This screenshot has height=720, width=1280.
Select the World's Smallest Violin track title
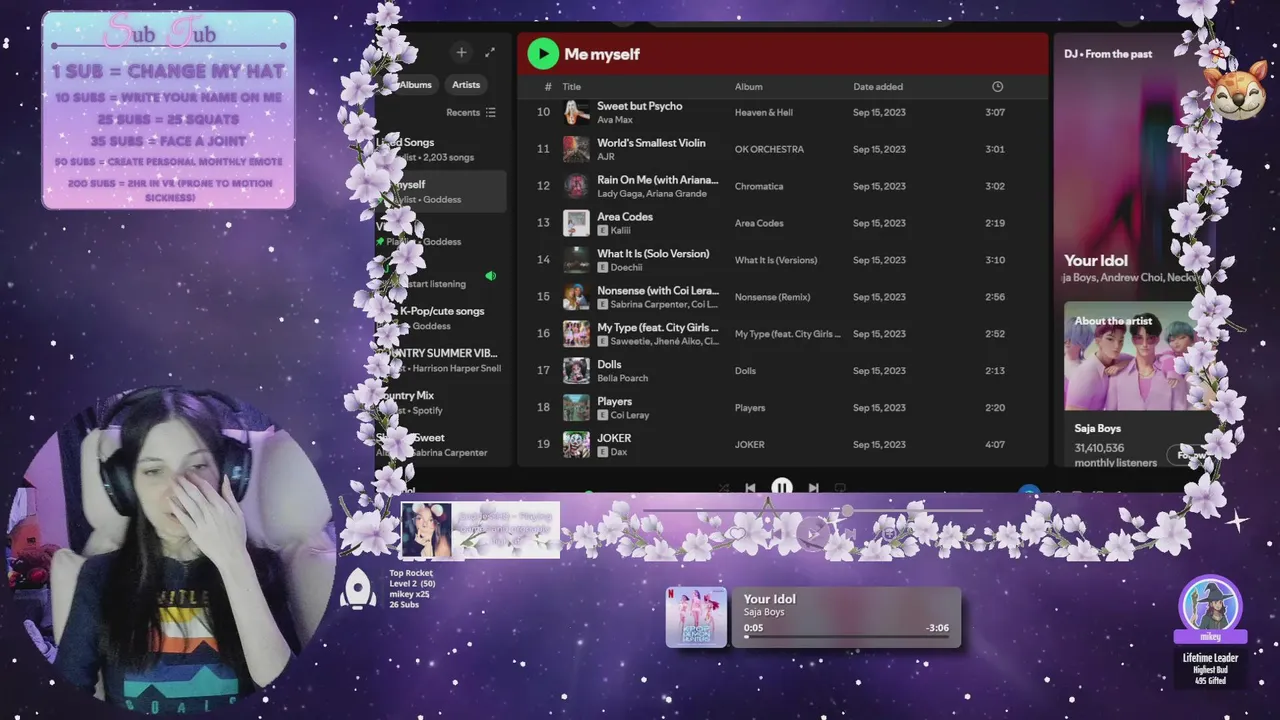tap(652, 143)
